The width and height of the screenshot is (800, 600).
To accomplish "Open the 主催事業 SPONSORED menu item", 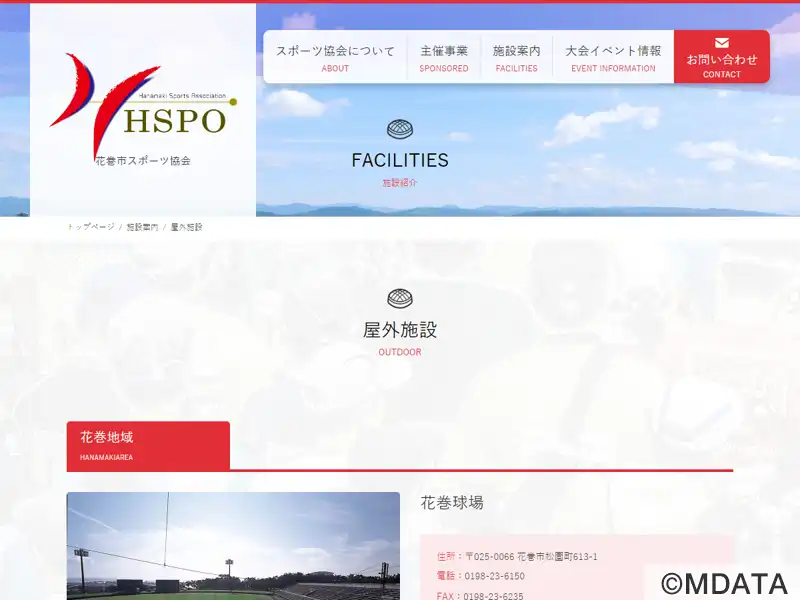I will pyautogui.click(x=444, y=58).
